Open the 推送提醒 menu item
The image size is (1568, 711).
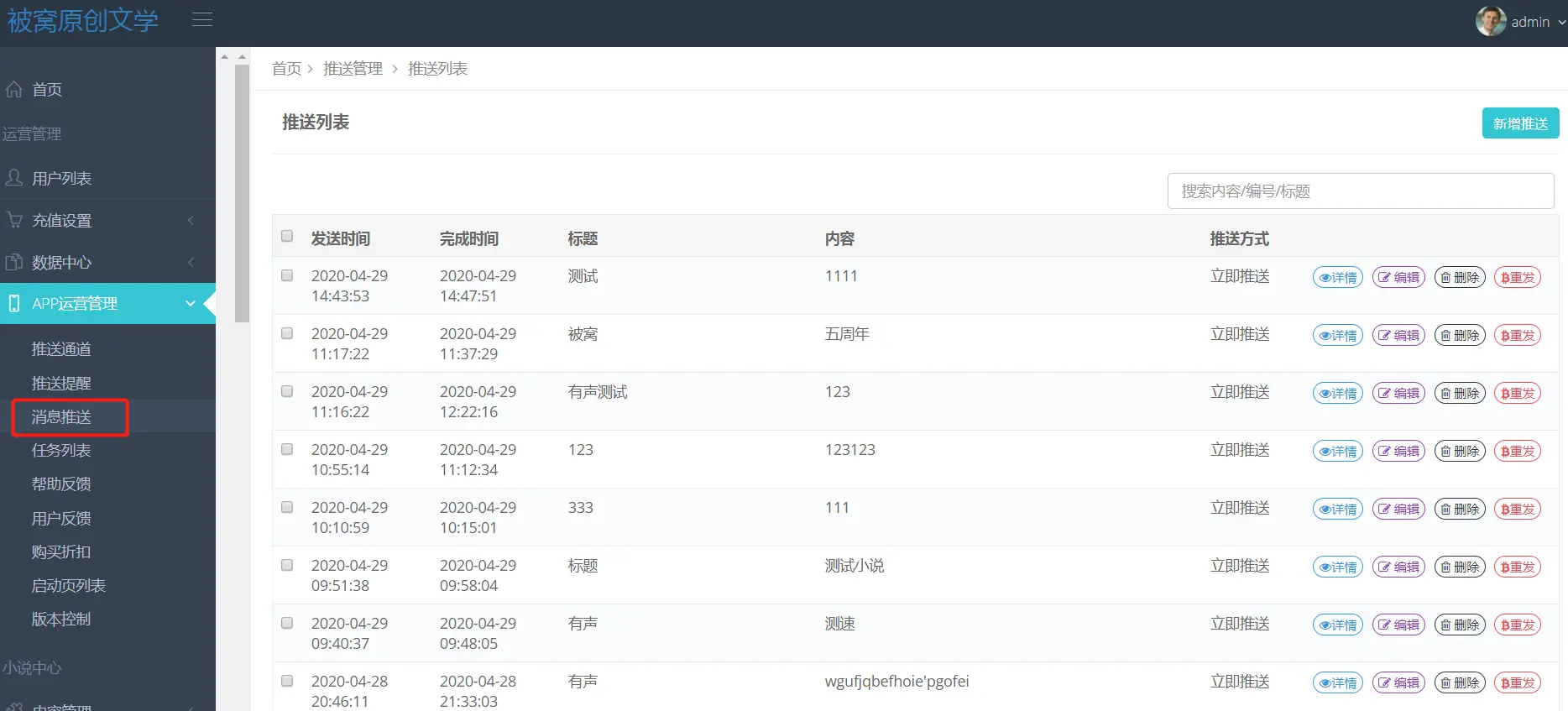pos(61,384)
